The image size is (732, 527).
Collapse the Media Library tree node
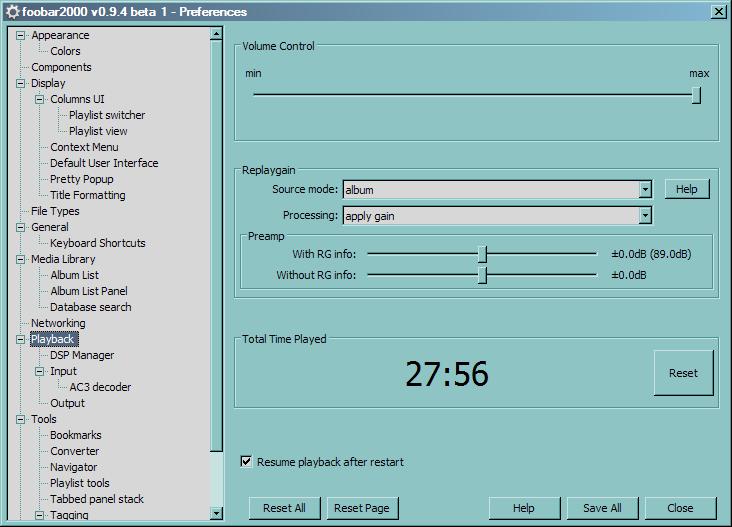(20, 259)
